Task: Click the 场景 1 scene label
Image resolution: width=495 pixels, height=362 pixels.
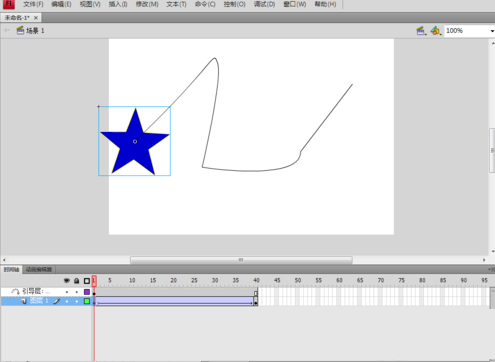Action: point(35,31)
